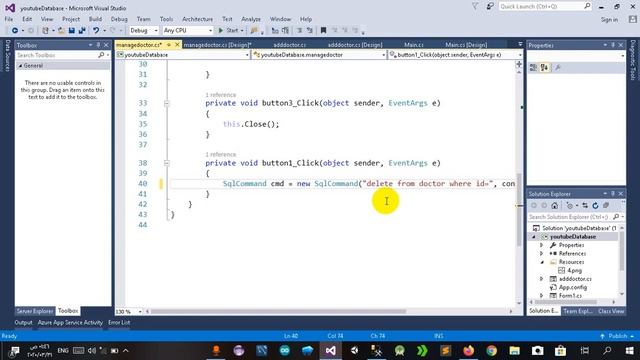The height and width of the screenshot is (360, 640).
Task: Click the Sign in link
Action: (609, 20)
